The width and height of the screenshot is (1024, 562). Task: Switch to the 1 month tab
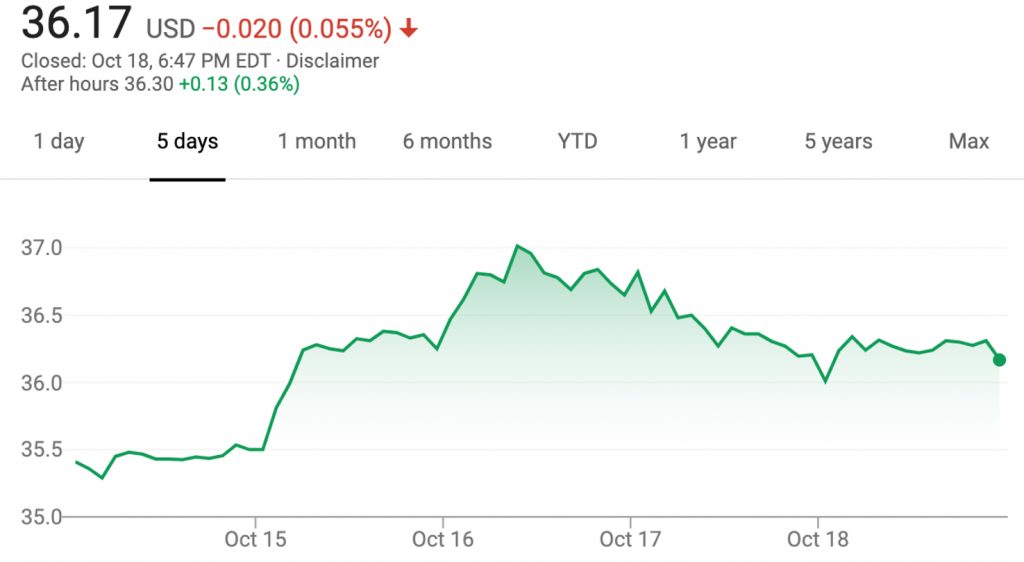click(x=317, y=141)
